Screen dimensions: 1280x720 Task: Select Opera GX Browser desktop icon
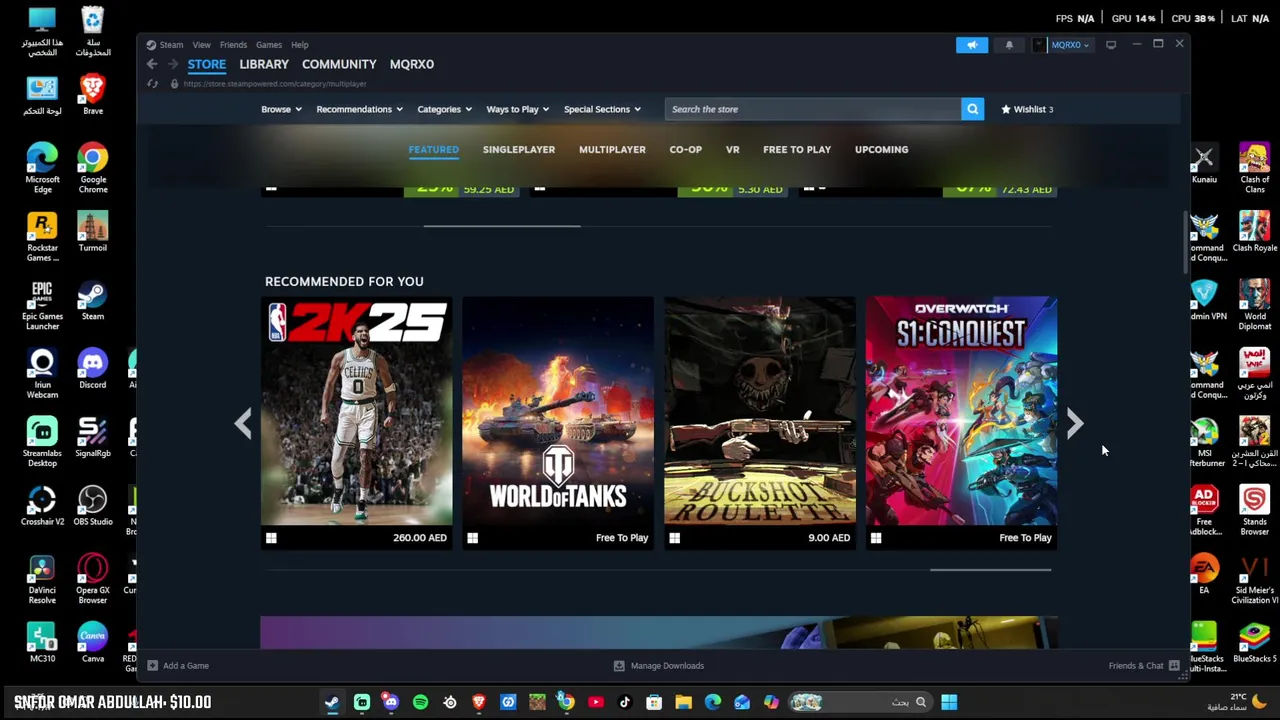(92, 580)
